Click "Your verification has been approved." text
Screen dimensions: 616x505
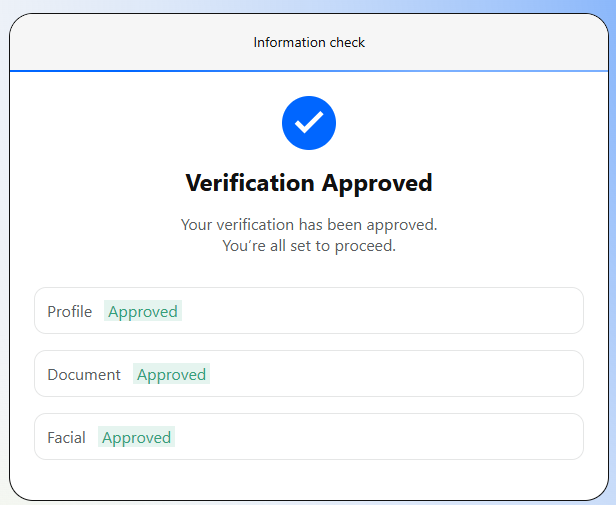click(x=309, y=225)
